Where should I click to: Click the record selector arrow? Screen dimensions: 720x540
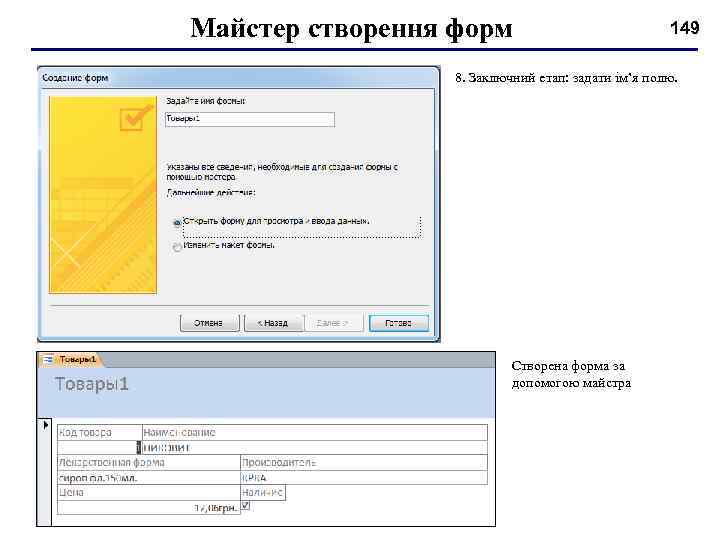pos(45,425)
